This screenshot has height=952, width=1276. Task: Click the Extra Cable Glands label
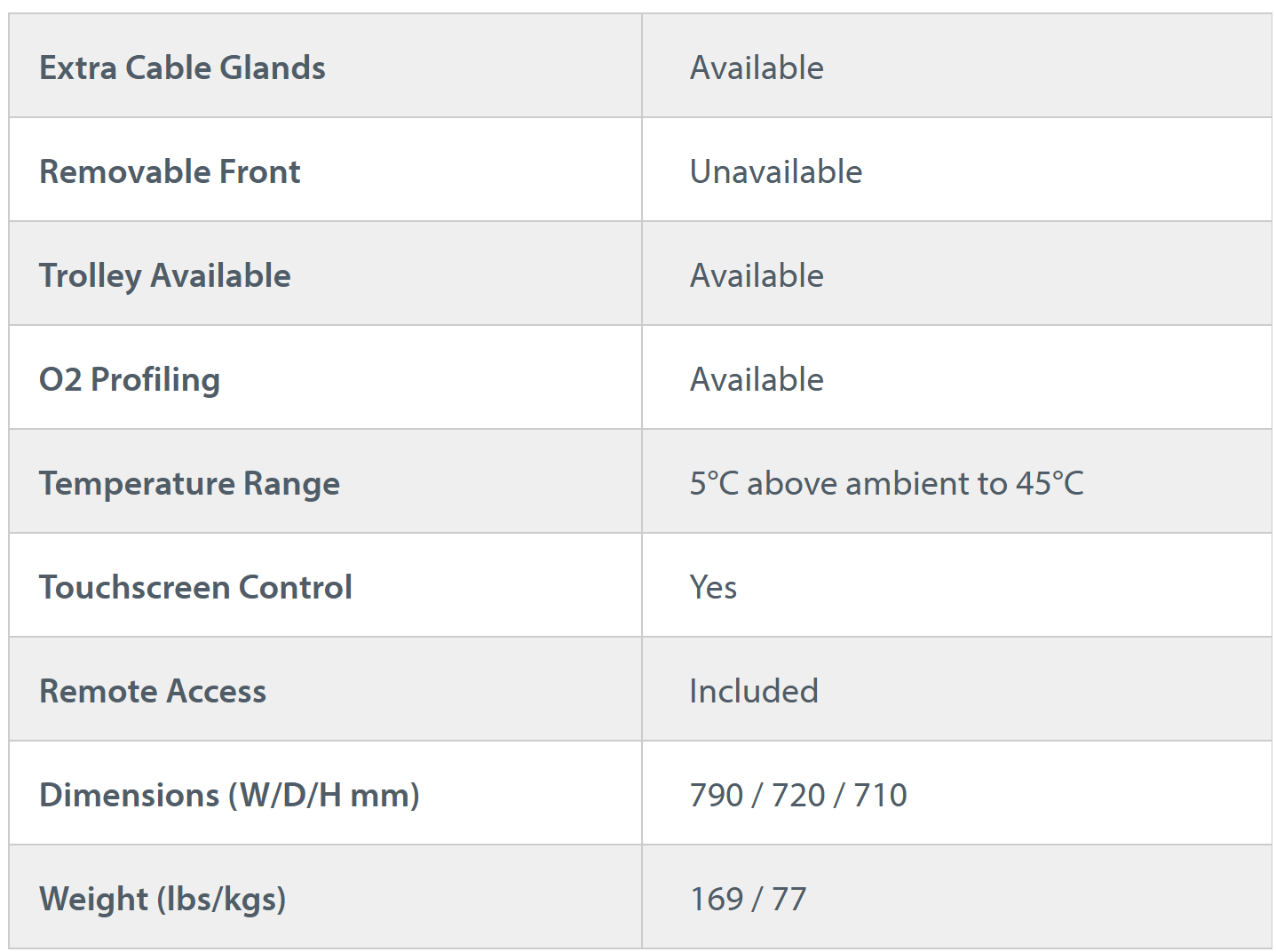pos(182,68)
